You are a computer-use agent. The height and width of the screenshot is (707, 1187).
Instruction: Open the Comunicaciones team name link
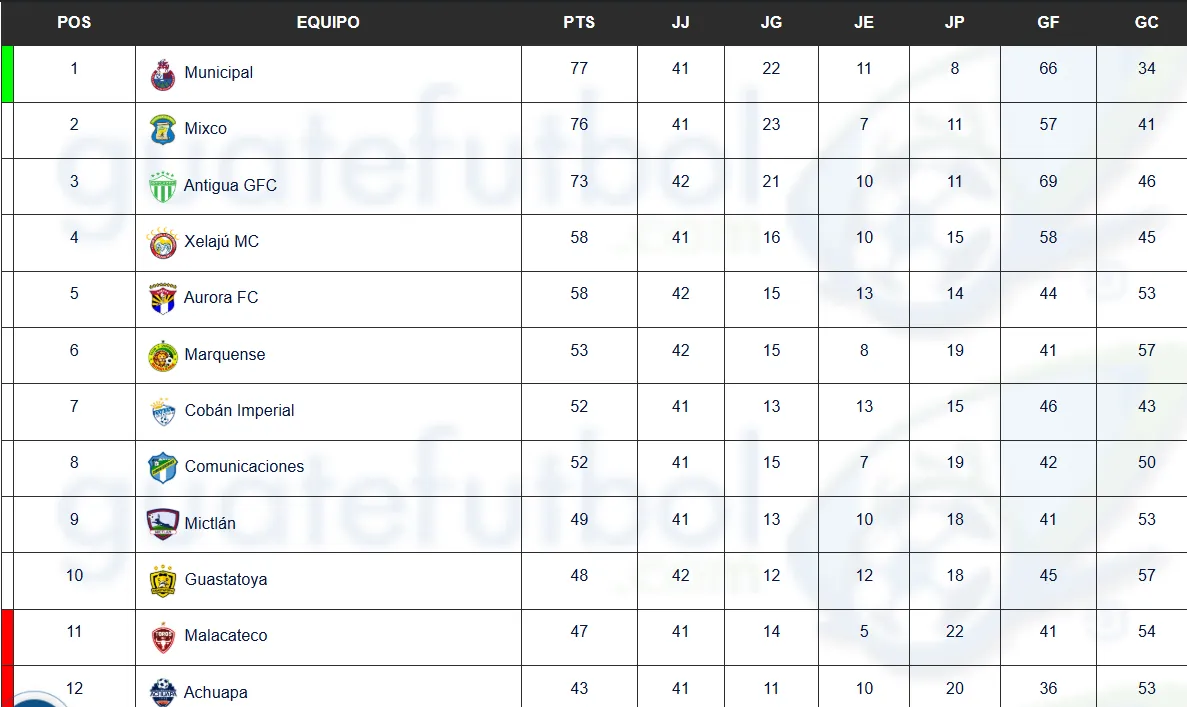coord(244,467)
